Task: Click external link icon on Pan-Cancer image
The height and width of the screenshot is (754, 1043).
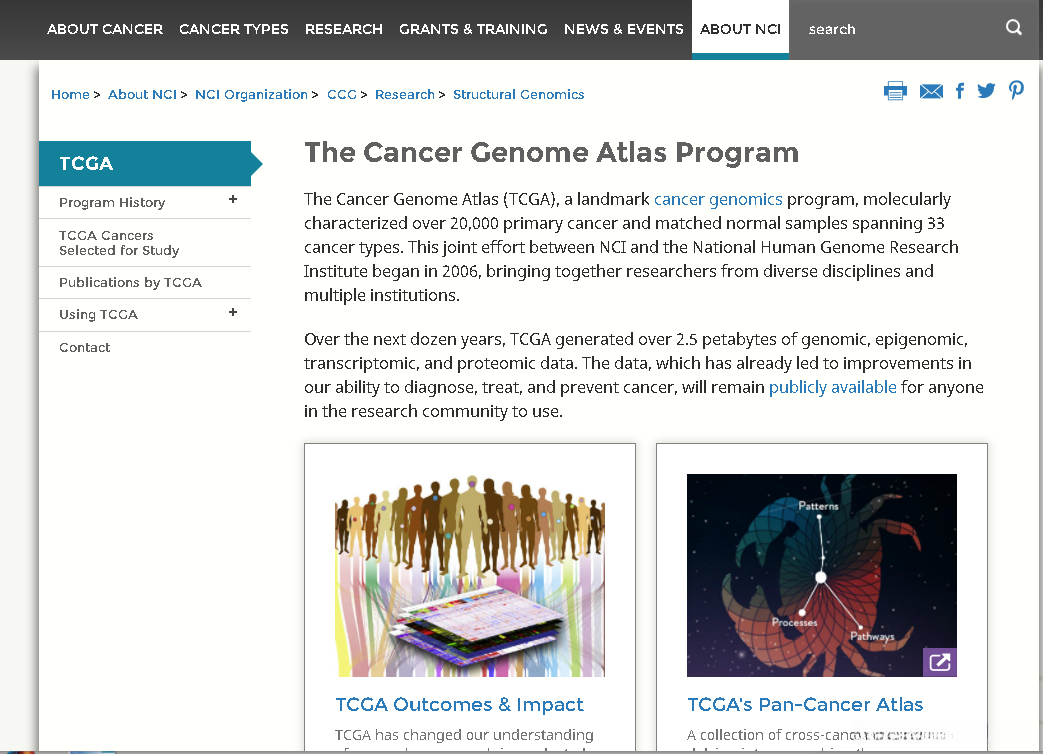Action: (940, 662)
